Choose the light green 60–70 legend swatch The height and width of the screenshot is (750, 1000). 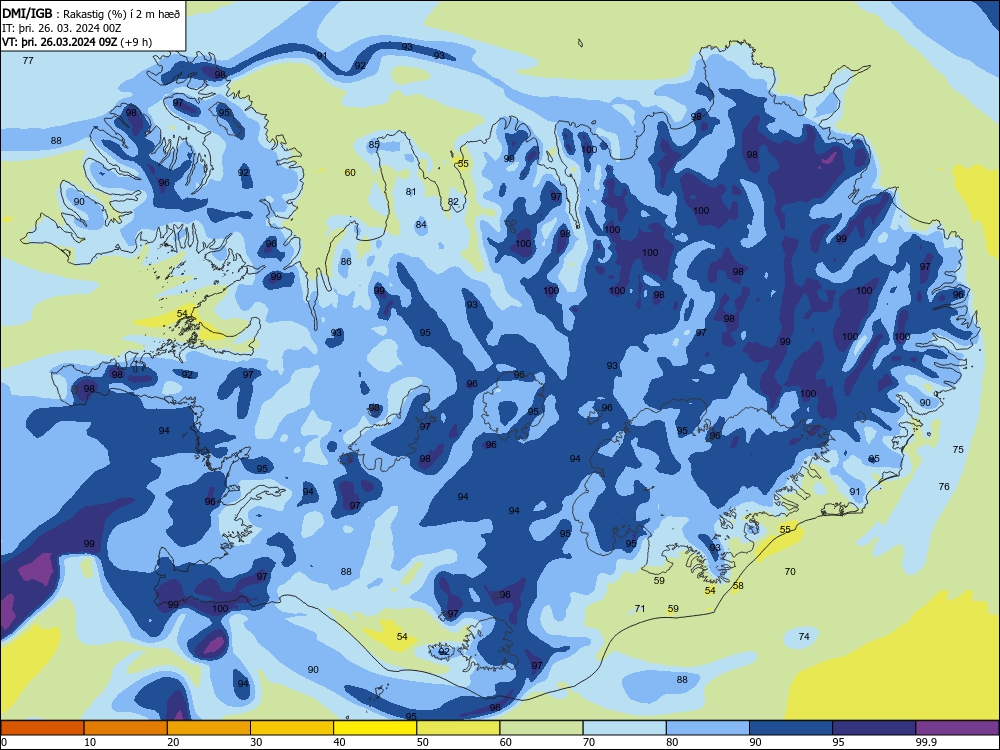pos(541,728)
